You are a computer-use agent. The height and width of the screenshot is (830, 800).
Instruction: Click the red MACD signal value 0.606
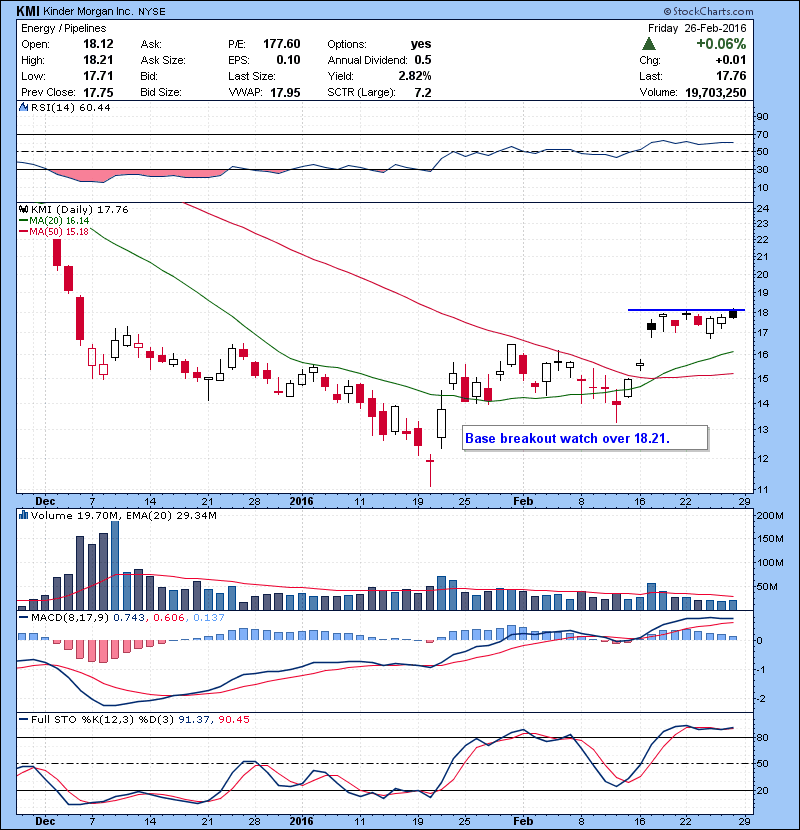[169, 618]
